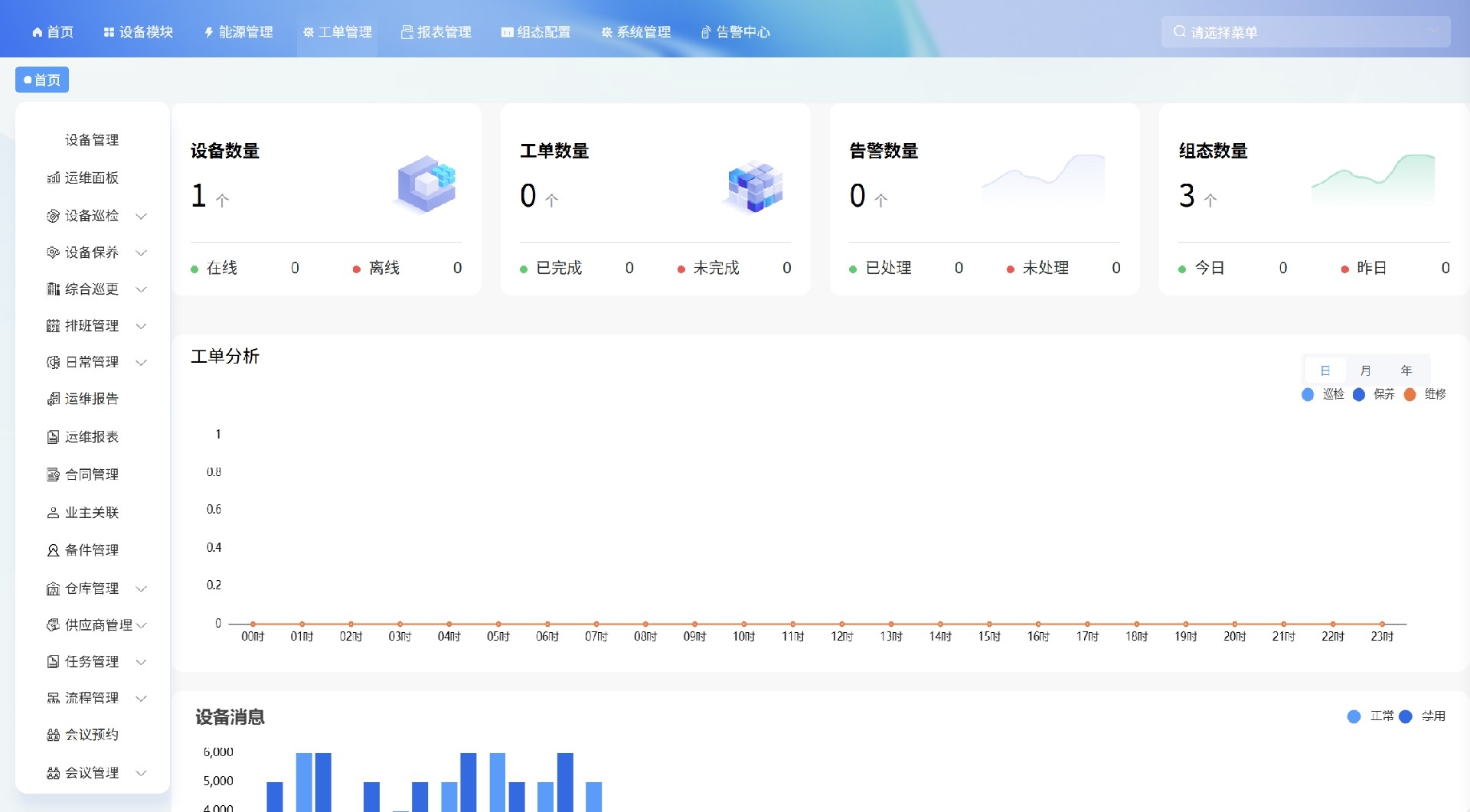Open the 设备模块 top menu
This screenshot has height=812, width=1470.
coord(139,32)
